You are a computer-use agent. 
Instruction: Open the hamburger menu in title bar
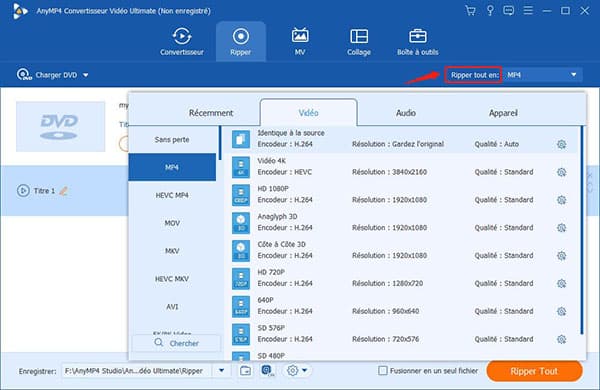[x=528, y=10]
